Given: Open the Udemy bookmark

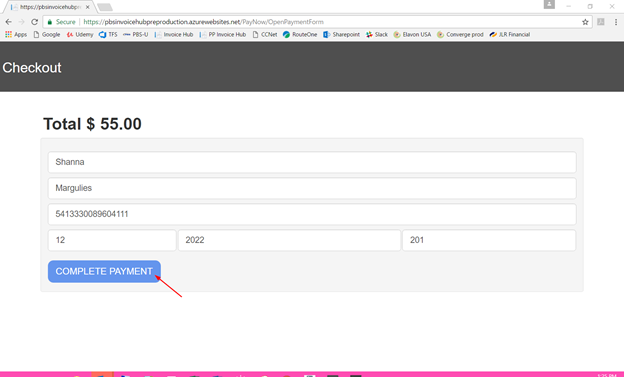Looking at the screenshot, I should (80, 35).
